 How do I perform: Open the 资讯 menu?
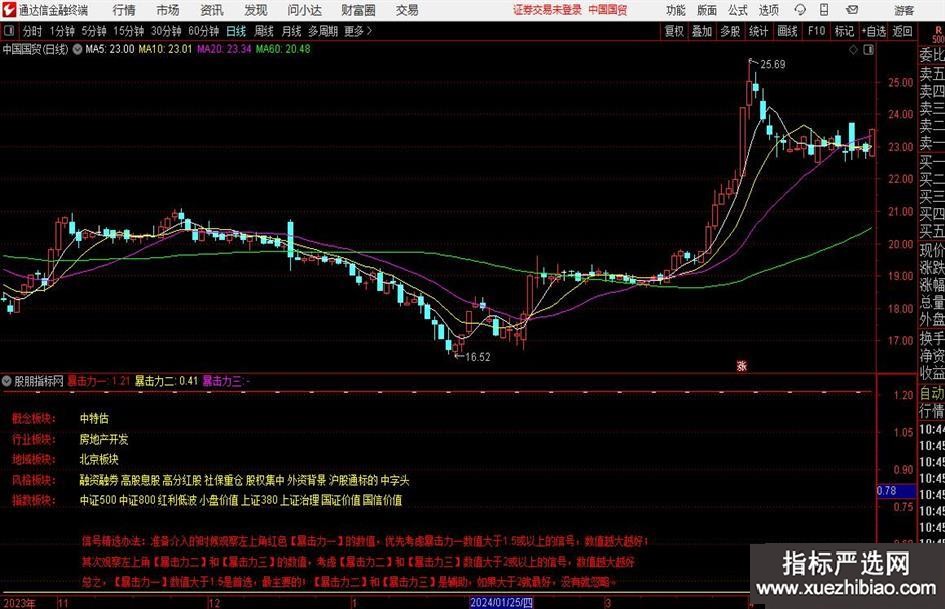pos(212,10)
